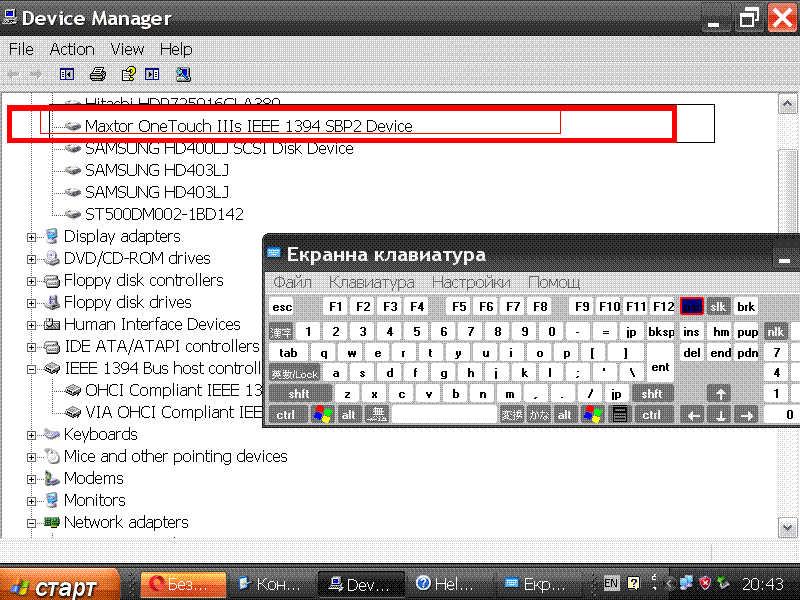Screen dimensions: 800x600
Task: Click the Print toolbar icon
Action: 97,74
